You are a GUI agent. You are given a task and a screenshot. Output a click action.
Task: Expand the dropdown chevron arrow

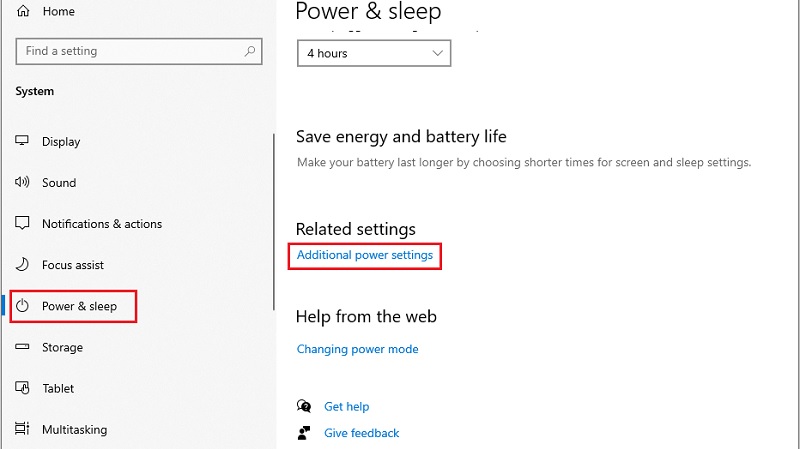coord(437,53)
